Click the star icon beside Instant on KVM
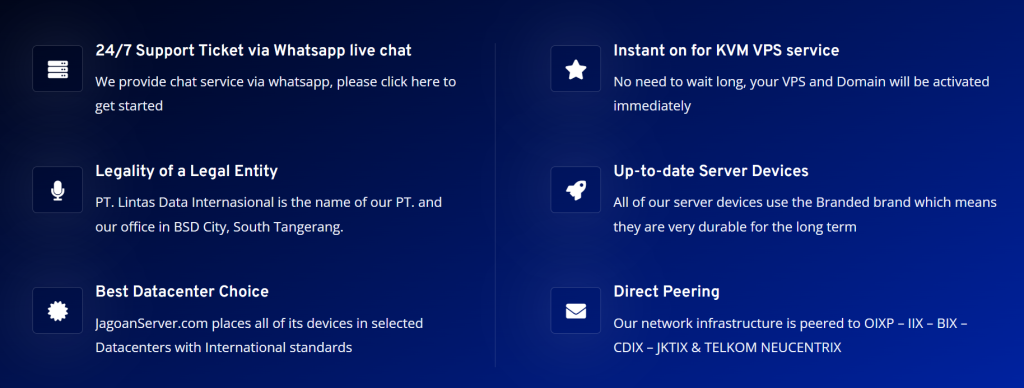The width and height of the screenshot is (1024, 388). tap(575, 69)
